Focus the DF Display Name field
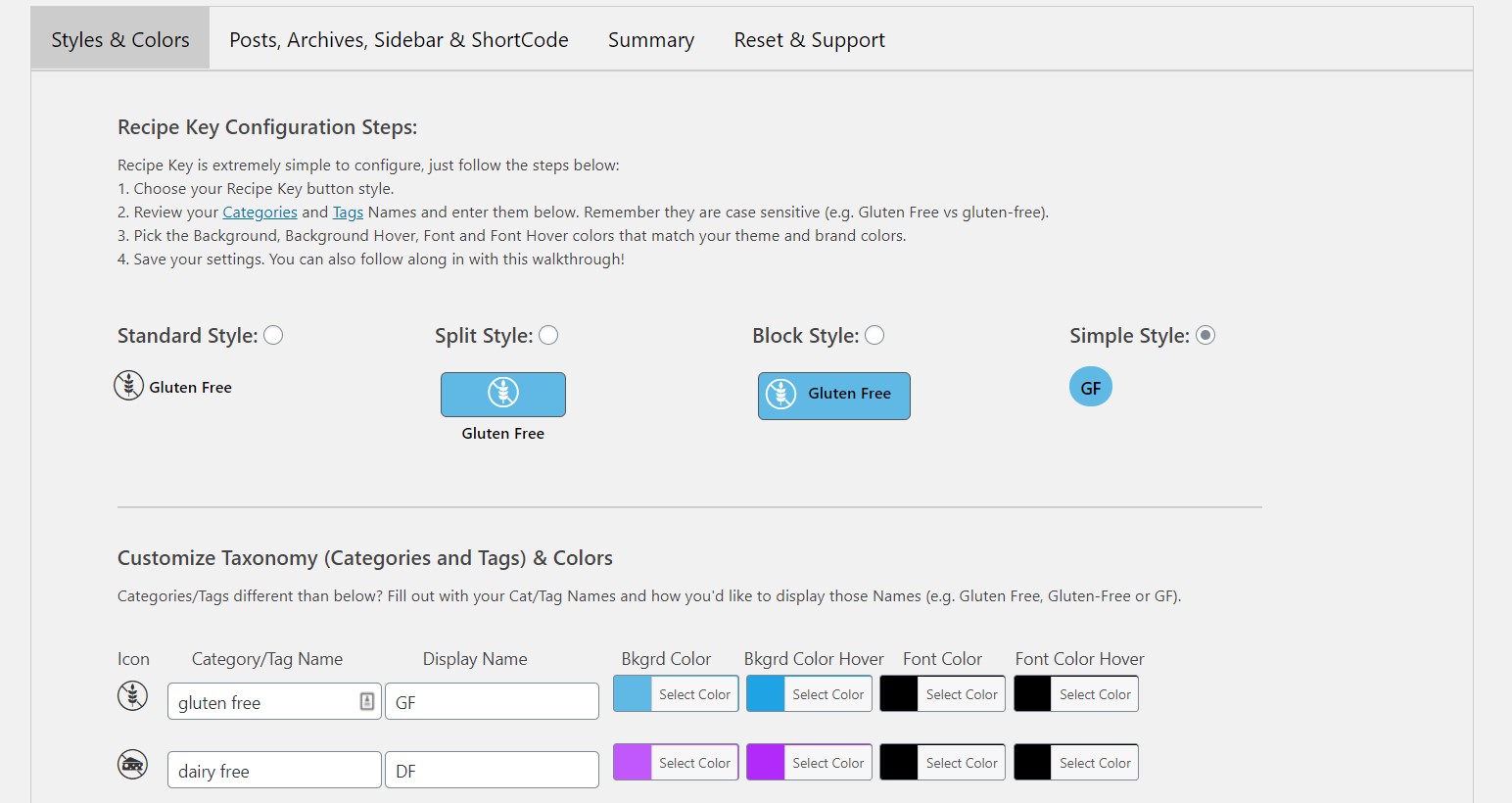Image resolution: width=1512 pixels, height=803 pixels. click(492, 770)
